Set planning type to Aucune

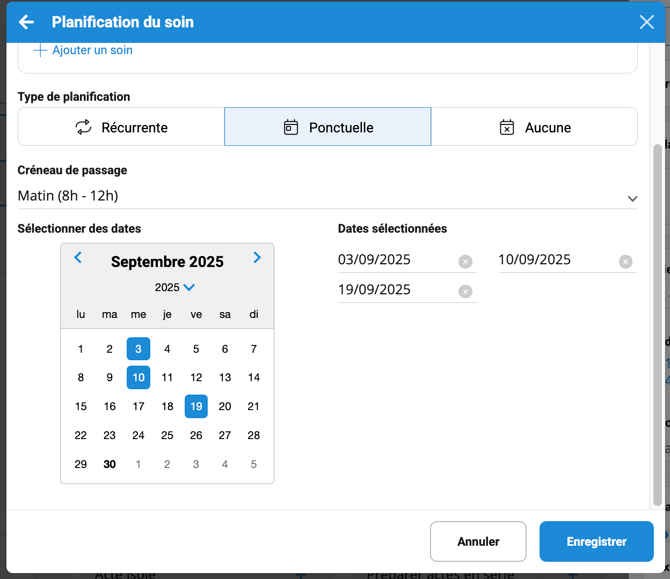[534, 127]
